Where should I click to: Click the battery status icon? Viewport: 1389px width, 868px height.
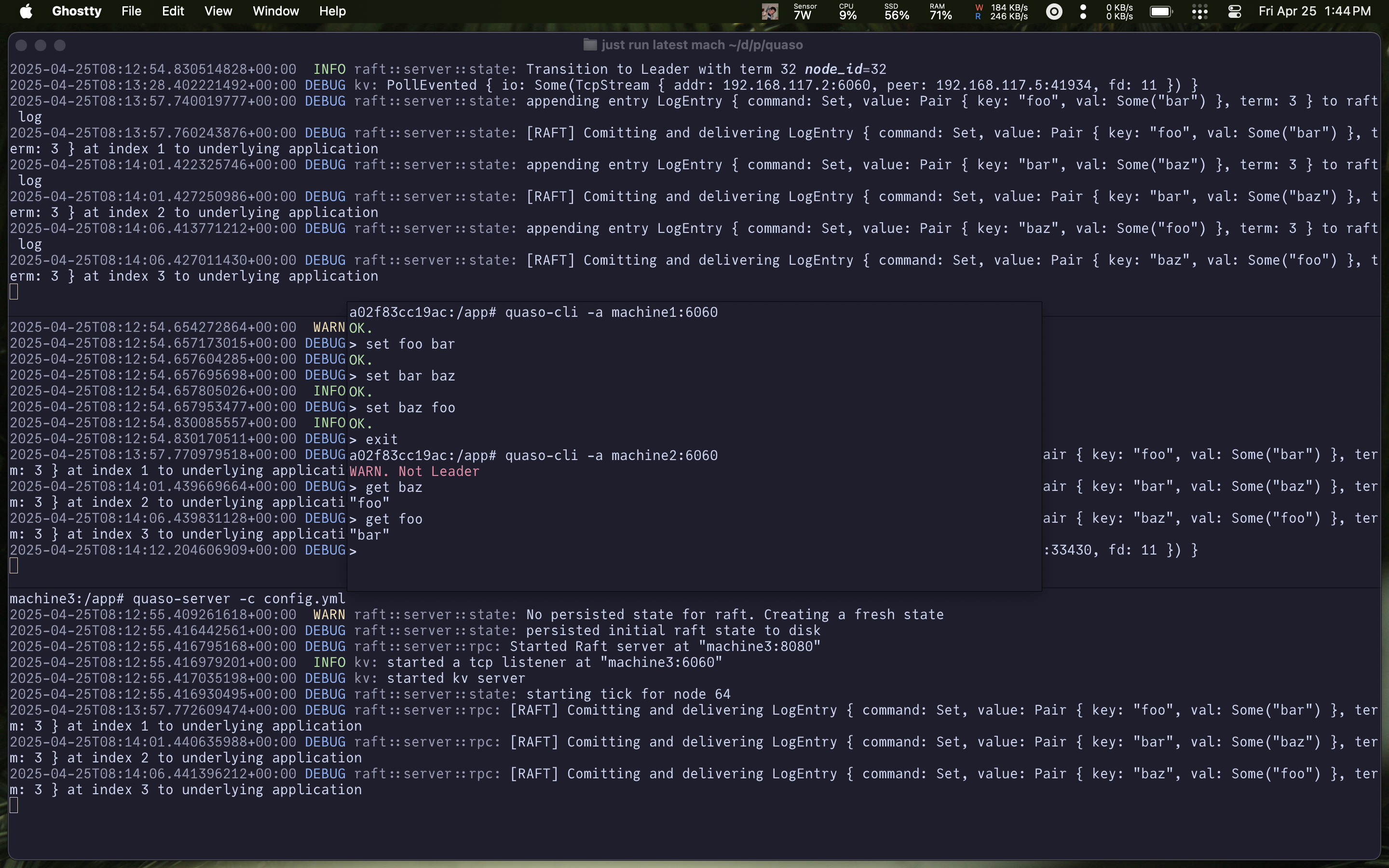(x=1160, y=12)
